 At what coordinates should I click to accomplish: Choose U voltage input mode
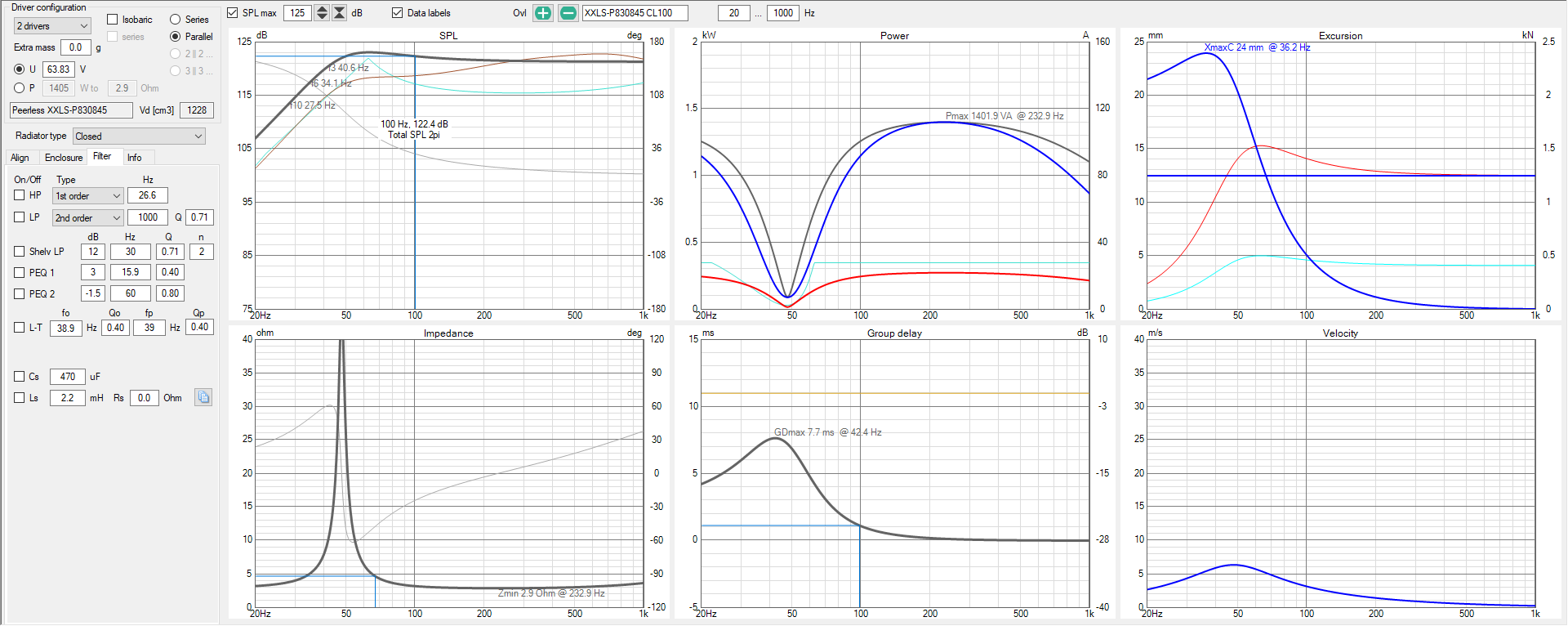[x=20, y=69]
